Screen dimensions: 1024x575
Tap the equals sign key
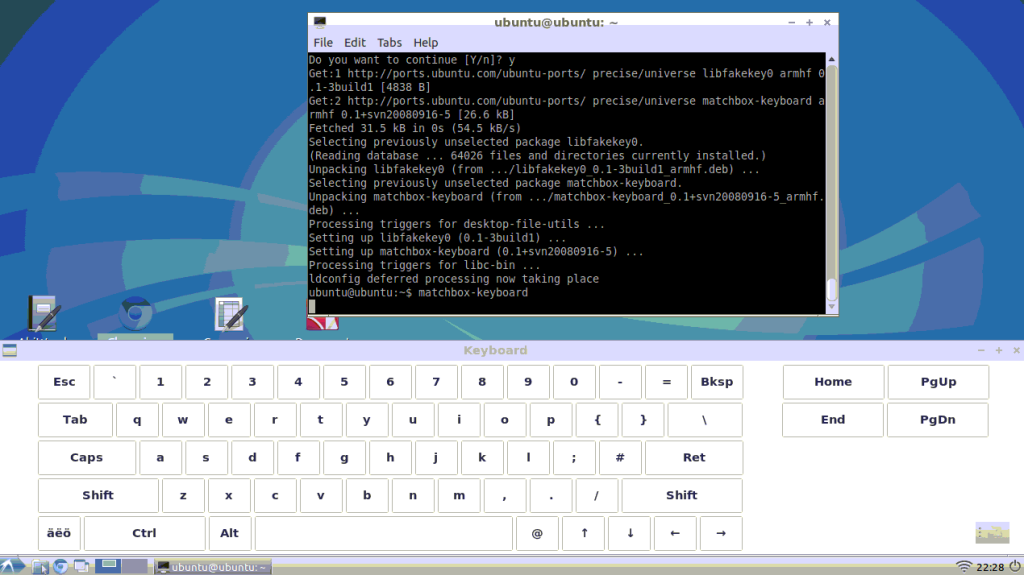[x=666, y=382]
